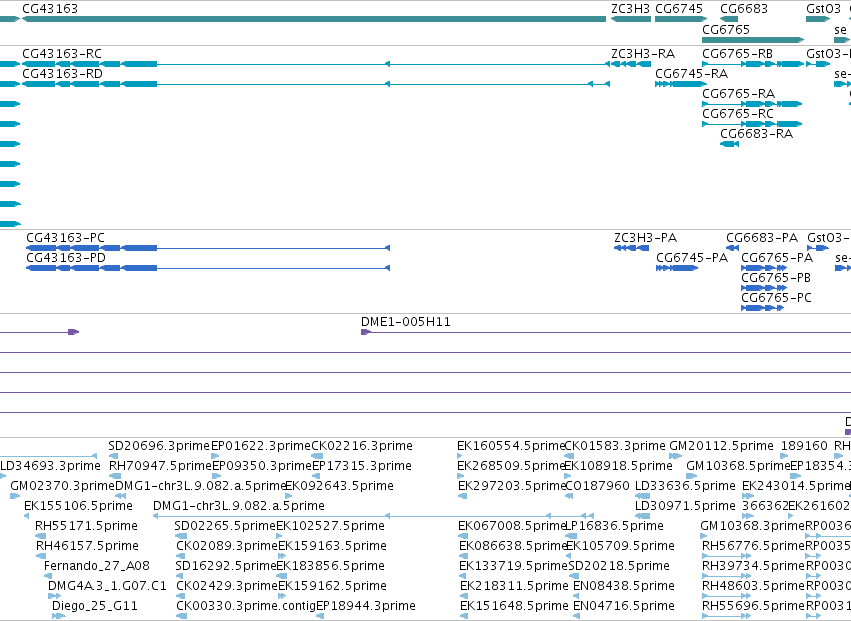Select transcript CG6765-RC
Image resolution: width=851 pixels, height=621 pixels.
pyautogui.click(x=738, y=114)
